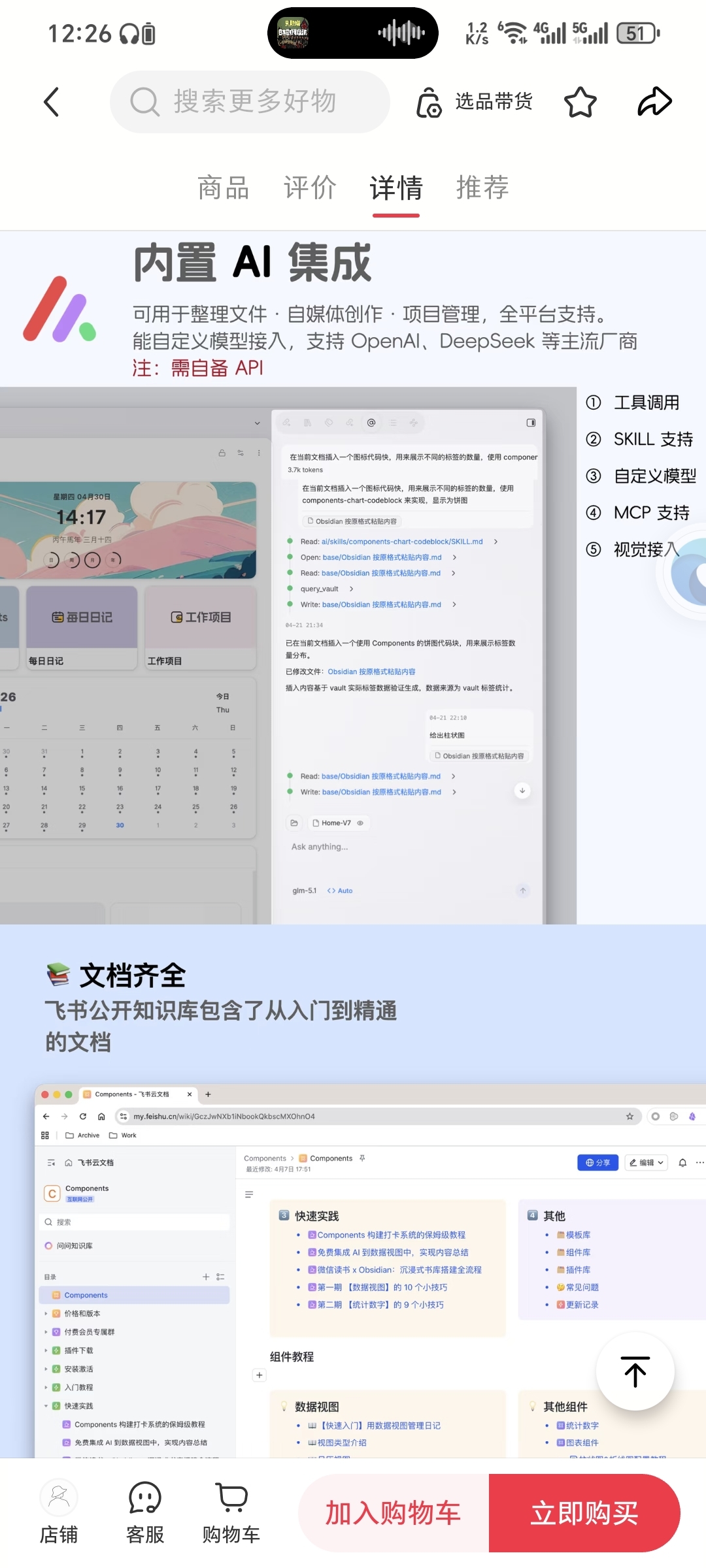Tap the 工具调用 feature item
Image resolution: width=706 pixels, height=1568 pixels.
[633, 402]
